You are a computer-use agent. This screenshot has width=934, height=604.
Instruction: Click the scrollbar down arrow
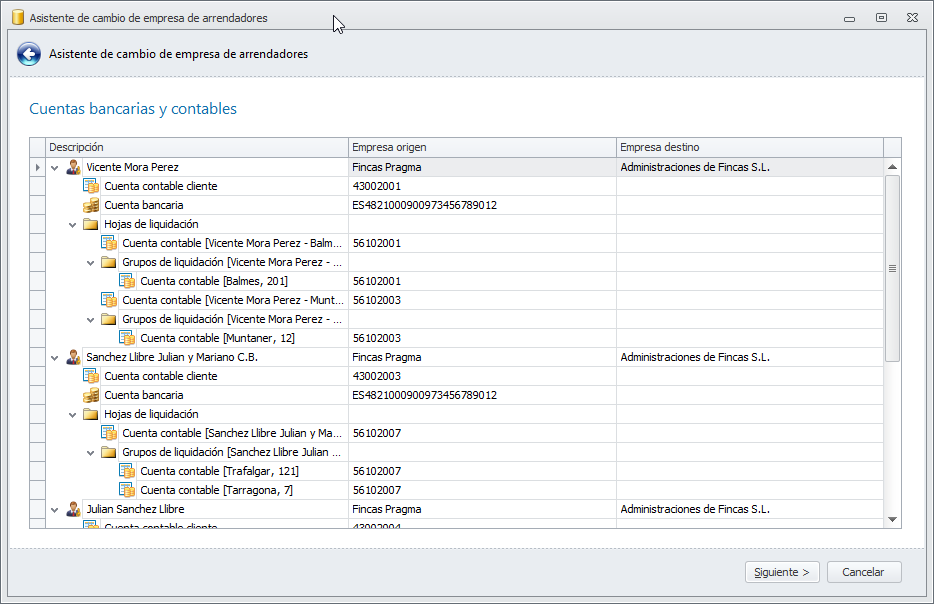pos(892,519)
